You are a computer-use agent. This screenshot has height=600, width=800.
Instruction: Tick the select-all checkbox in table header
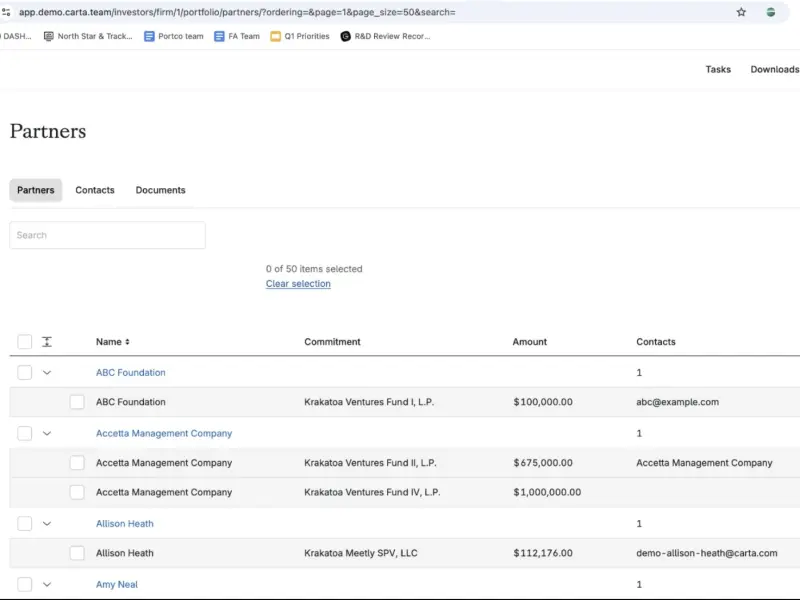click(x=24, y=342)
